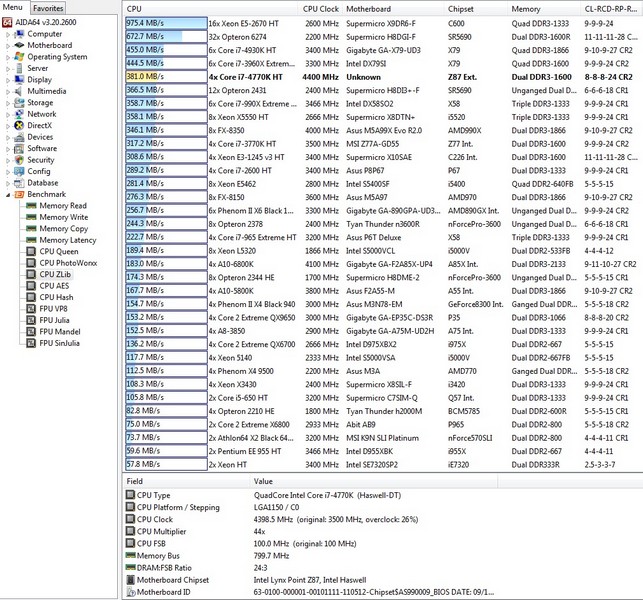Viewport: 643px width, 600px height.
Task: Click the Display monitor icon
Action: pos(19,80)
